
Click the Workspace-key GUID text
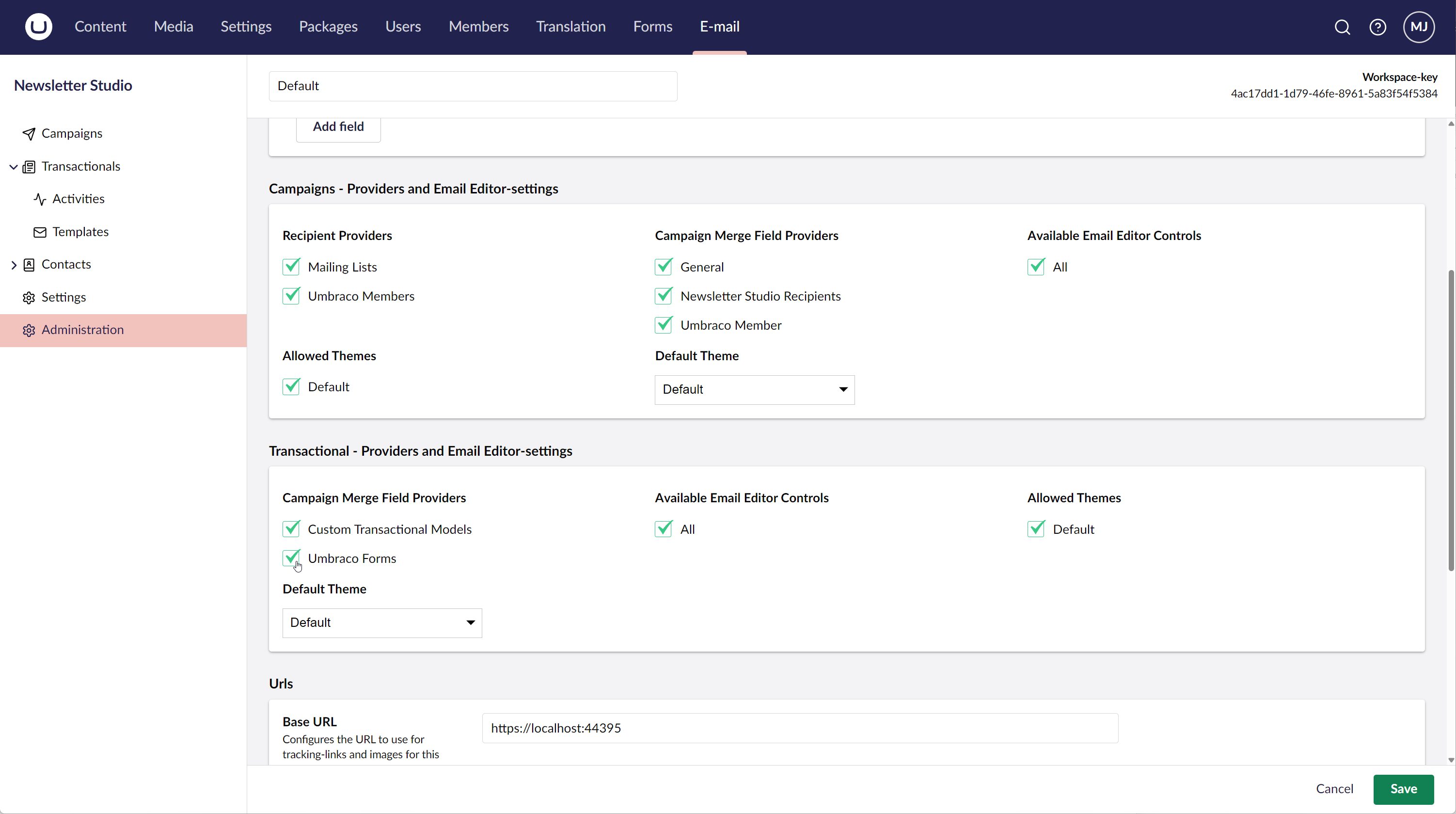(1334, 94)
